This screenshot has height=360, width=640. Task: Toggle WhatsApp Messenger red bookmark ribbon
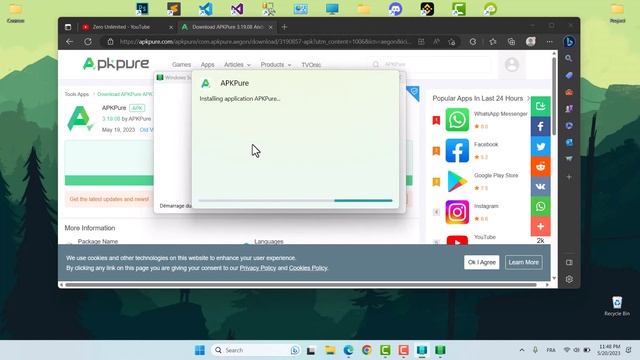pos(436,120)
